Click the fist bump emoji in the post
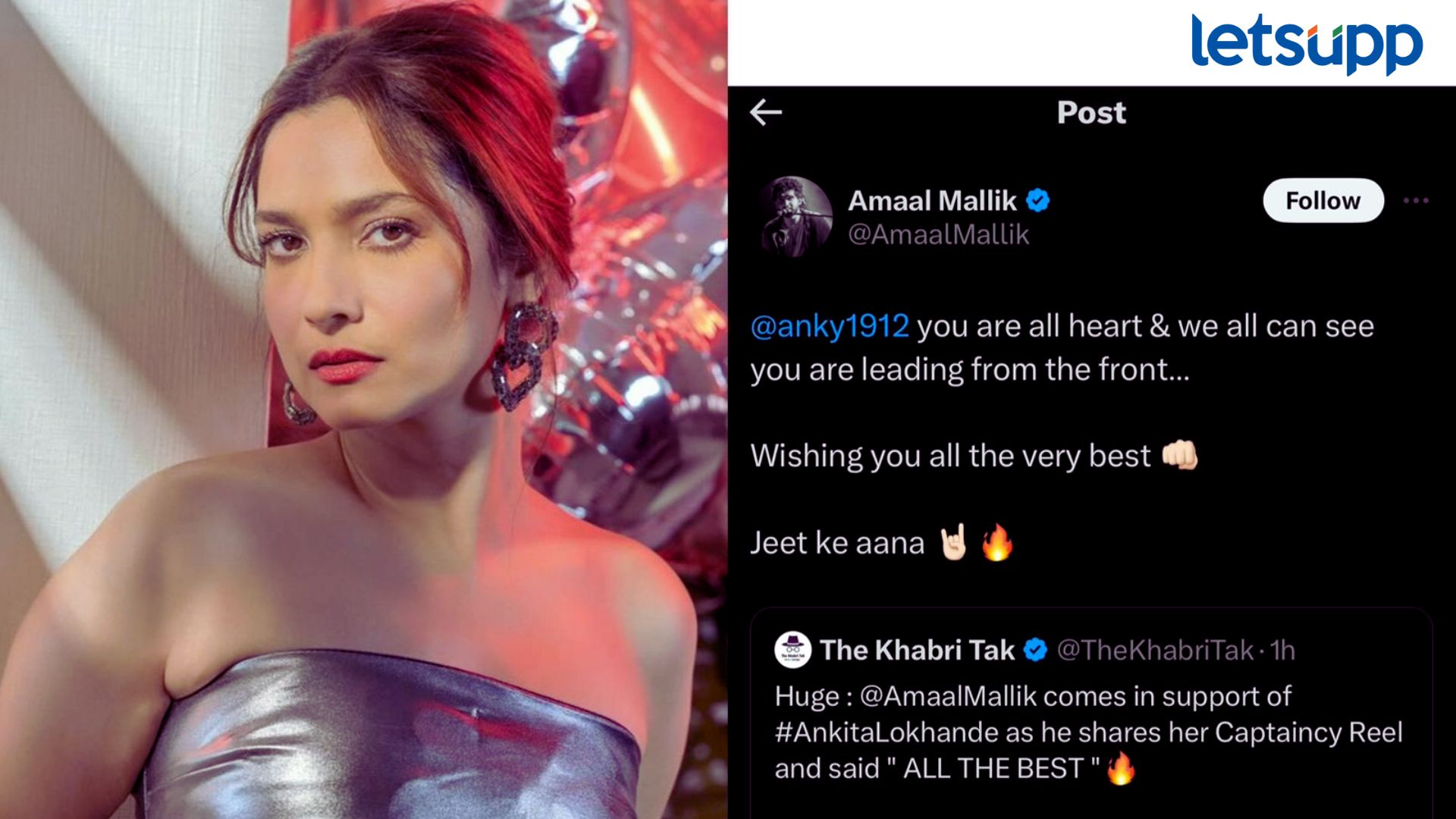This screenshot has height=819, width=1456. 1180,455
